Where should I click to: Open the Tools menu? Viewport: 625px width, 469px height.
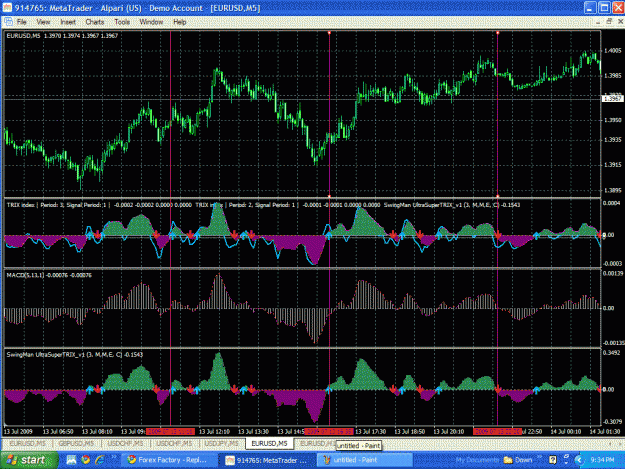click(122, 22)
